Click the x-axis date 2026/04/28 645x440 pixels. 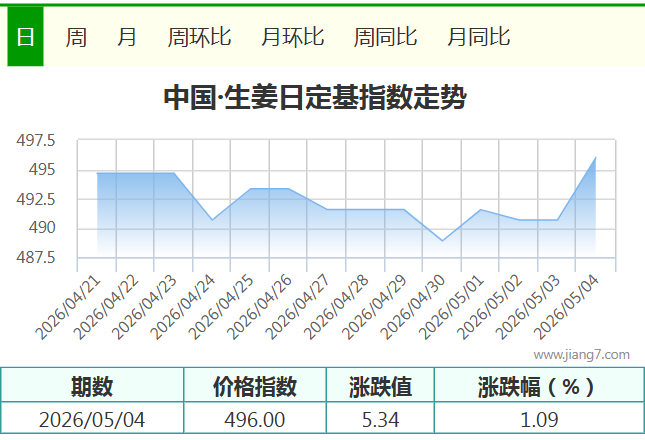(x=336, y=308)
